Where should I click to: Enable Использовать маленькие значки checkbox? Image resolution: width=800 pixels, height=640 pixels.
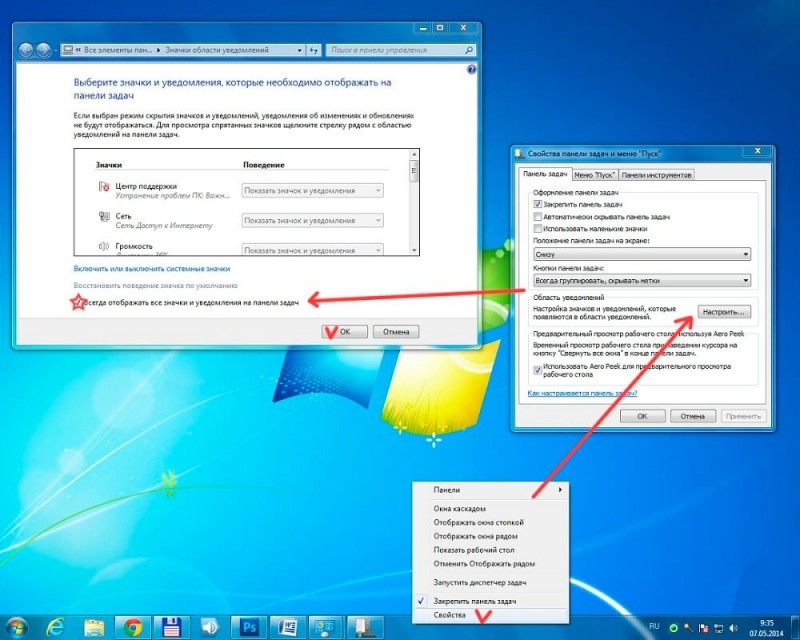point(537,229)
